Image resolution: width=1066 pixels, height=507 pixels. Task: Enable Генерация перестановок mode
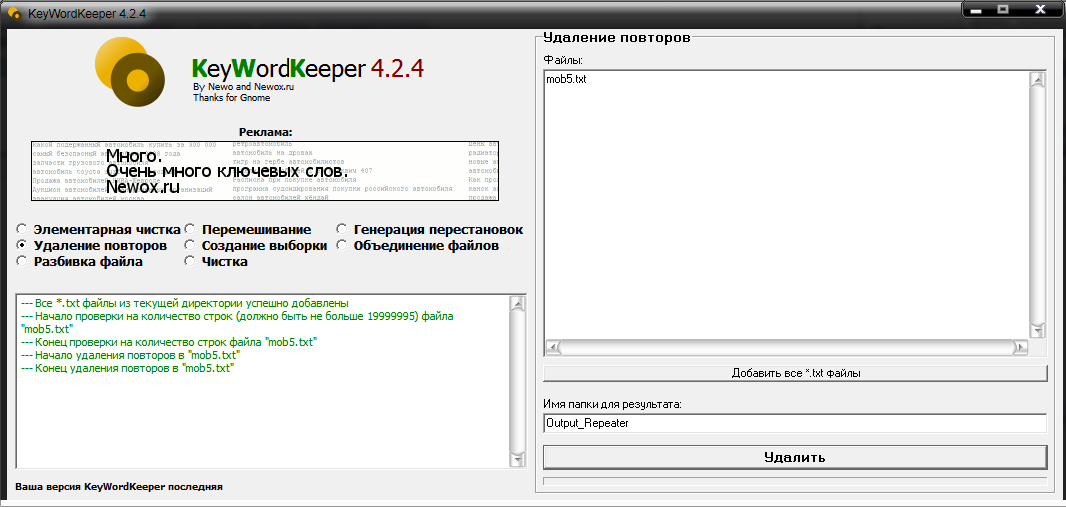coord(342,230)
